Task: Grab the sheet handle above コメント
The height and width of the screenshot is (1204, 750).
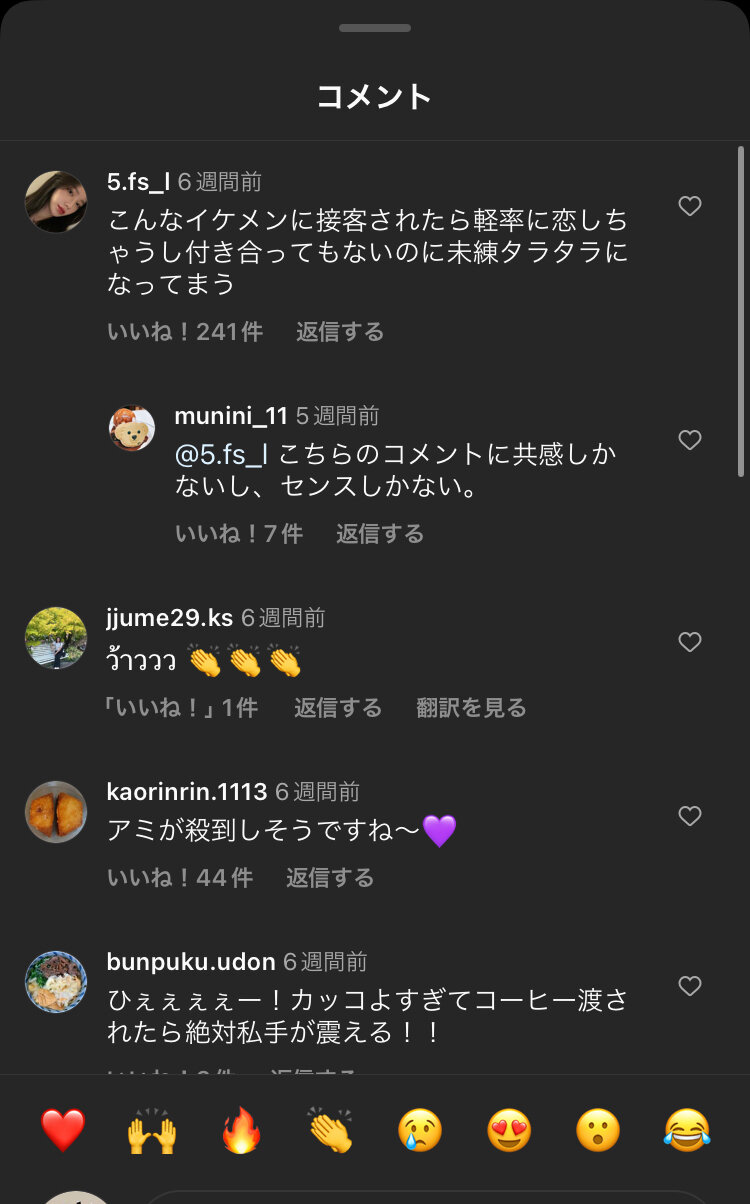Action: pos(375,28)
